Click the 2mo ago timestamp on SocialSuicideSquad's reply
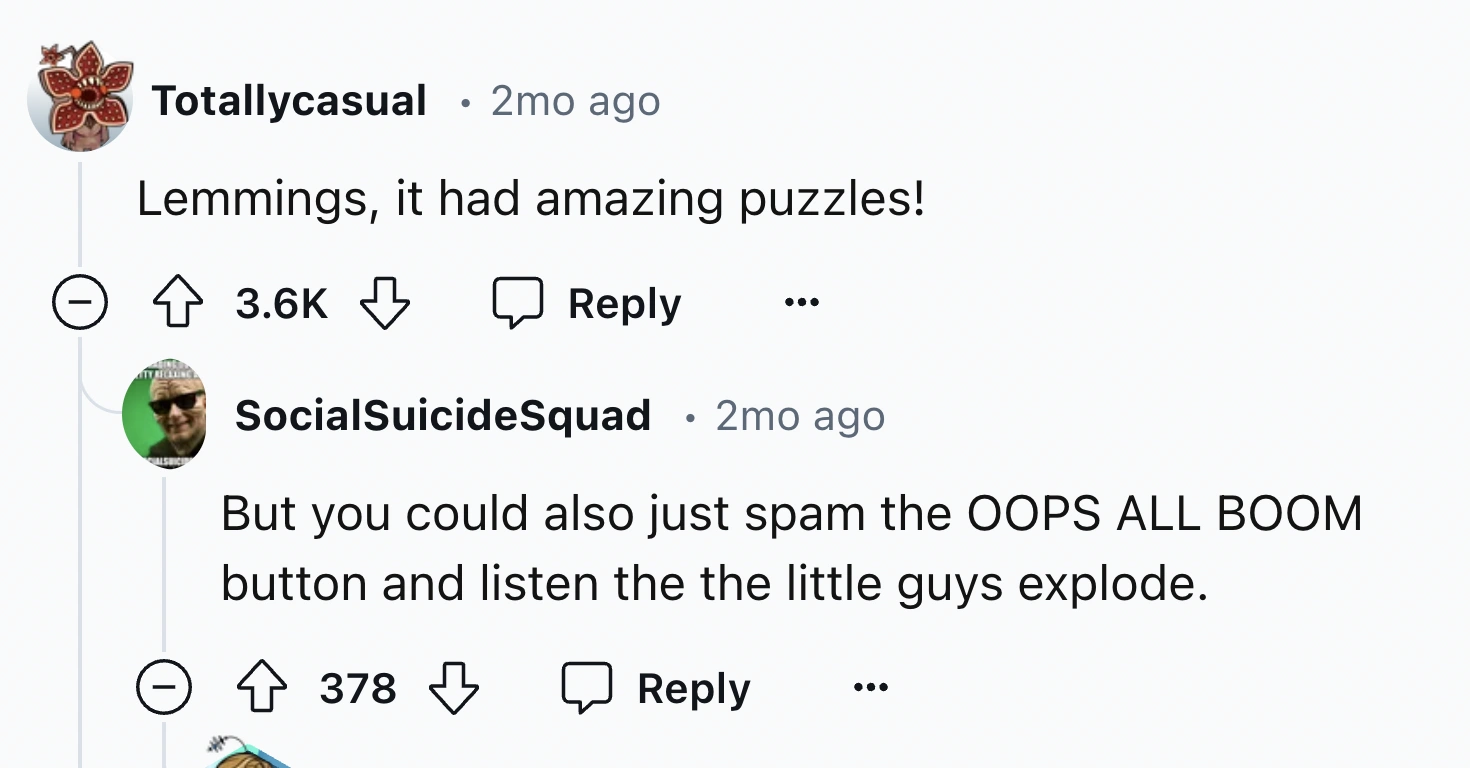1470x768 pixels. [x=800, y=415]
